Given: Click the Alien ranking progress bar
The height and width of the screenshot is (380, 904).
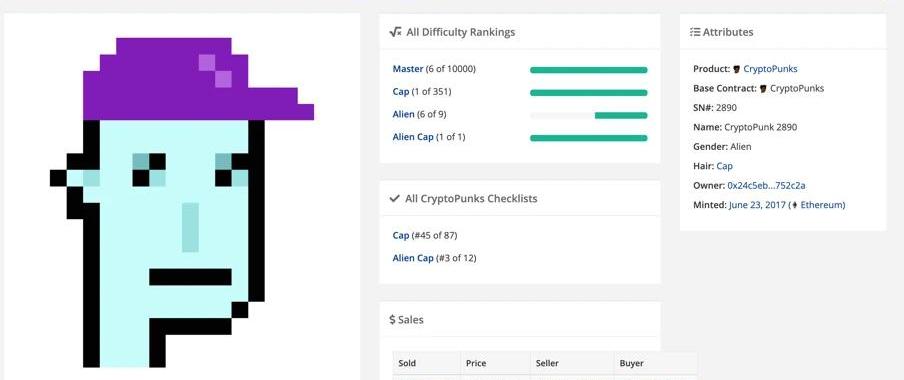Looking at the screenshot, I should tap(589, 115).
